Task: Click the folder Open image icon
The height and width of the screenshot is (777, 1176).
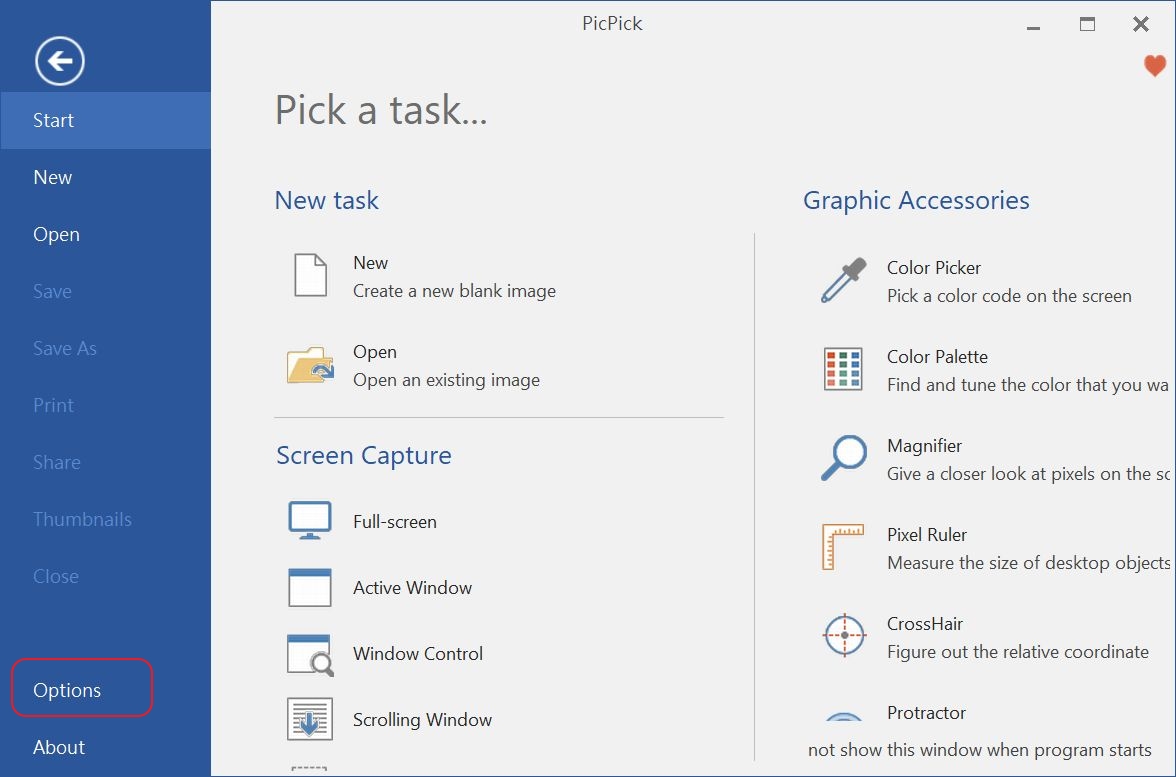Action: [x=310, y=365]
